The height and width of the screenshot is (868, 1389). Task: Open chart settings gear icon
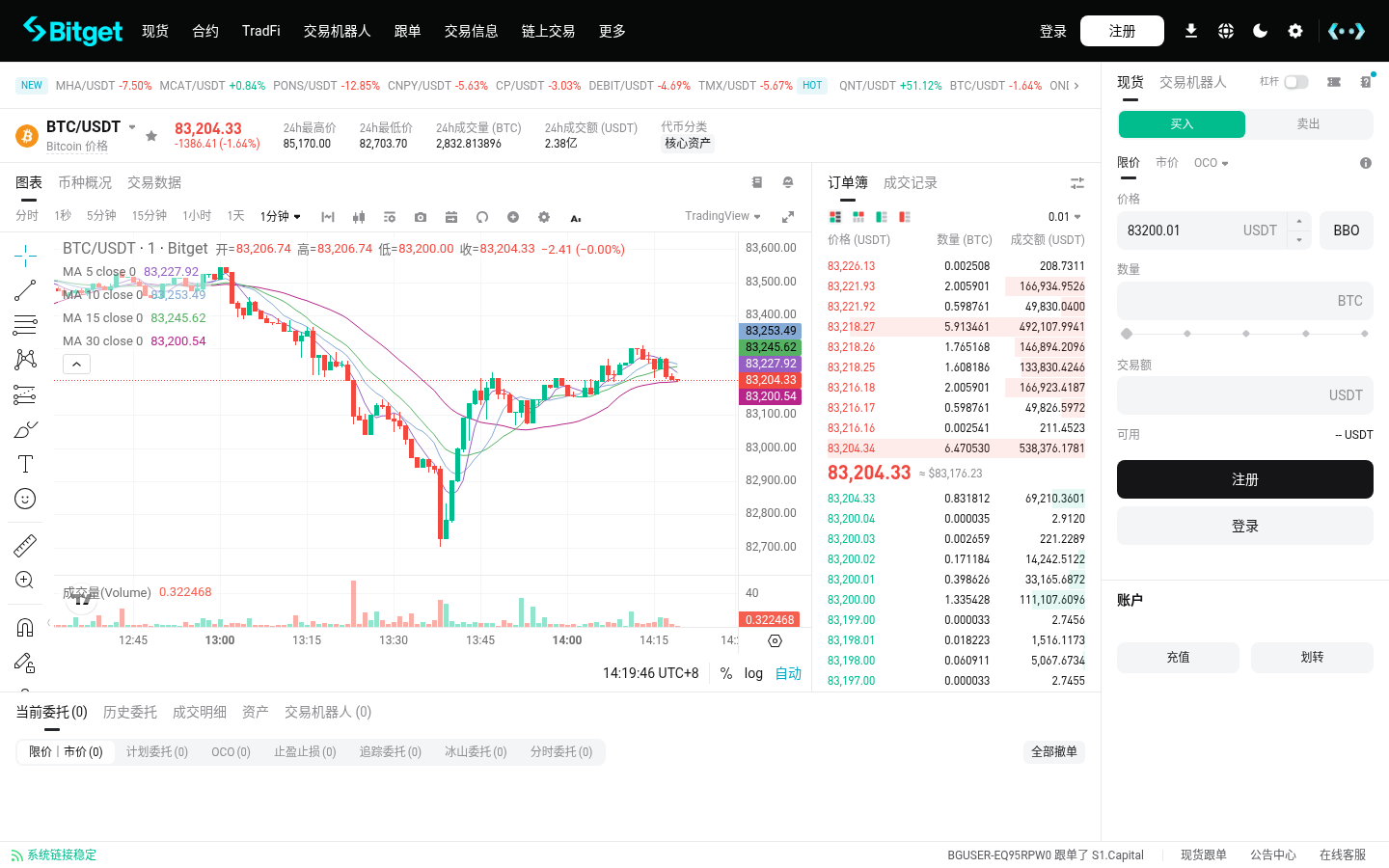click(544, 217)
